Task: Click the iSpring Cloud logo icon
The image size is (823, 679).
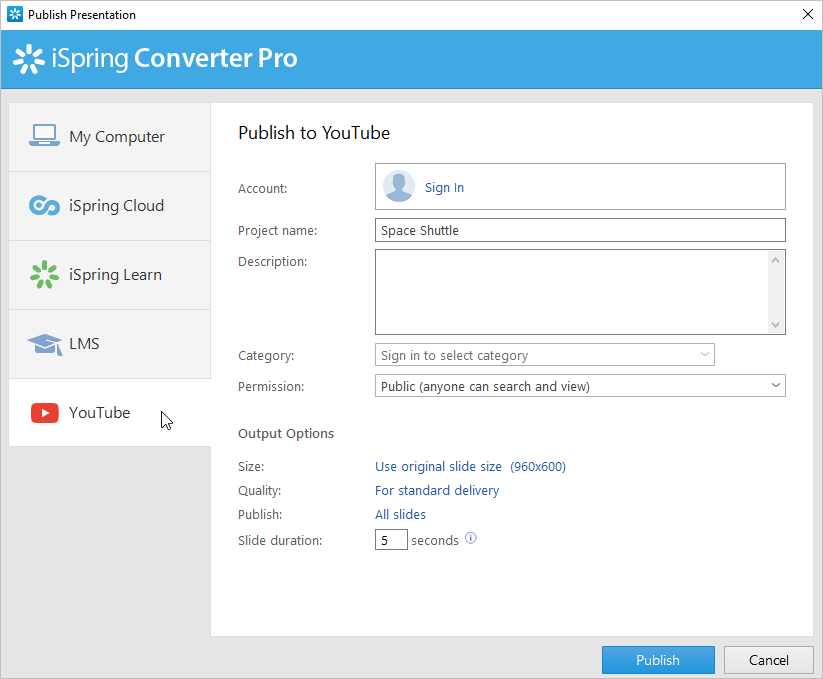Action: pyautogui.click(x=44, y=205)
